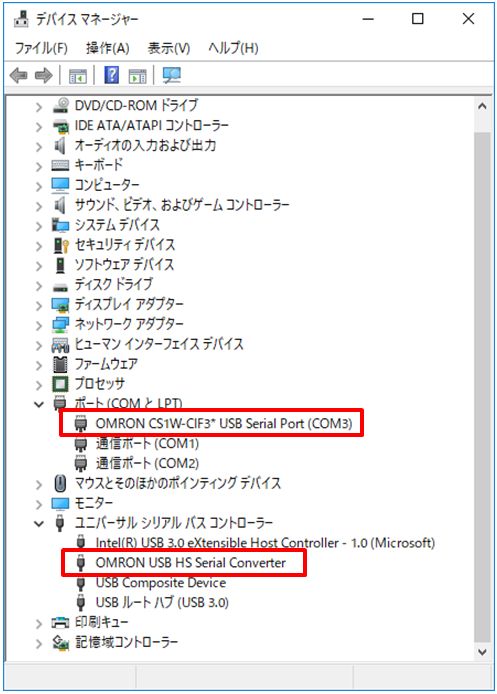
Task: Close the Device Manager window
Action: [x=468, y=19]
